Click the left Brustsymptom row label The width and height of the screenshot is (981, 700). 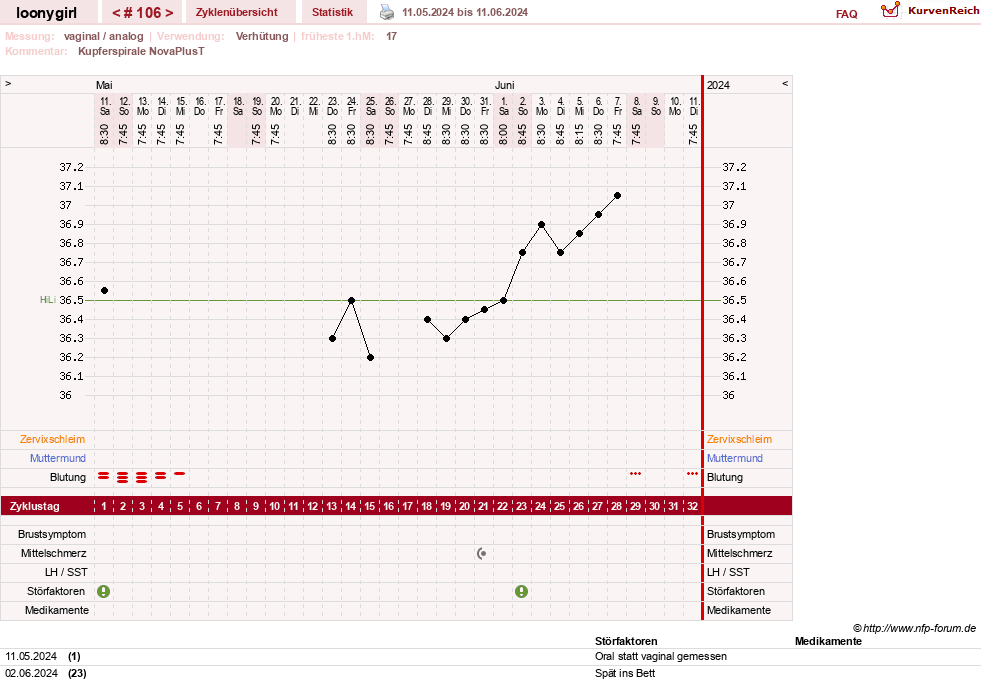pos(52,534)
